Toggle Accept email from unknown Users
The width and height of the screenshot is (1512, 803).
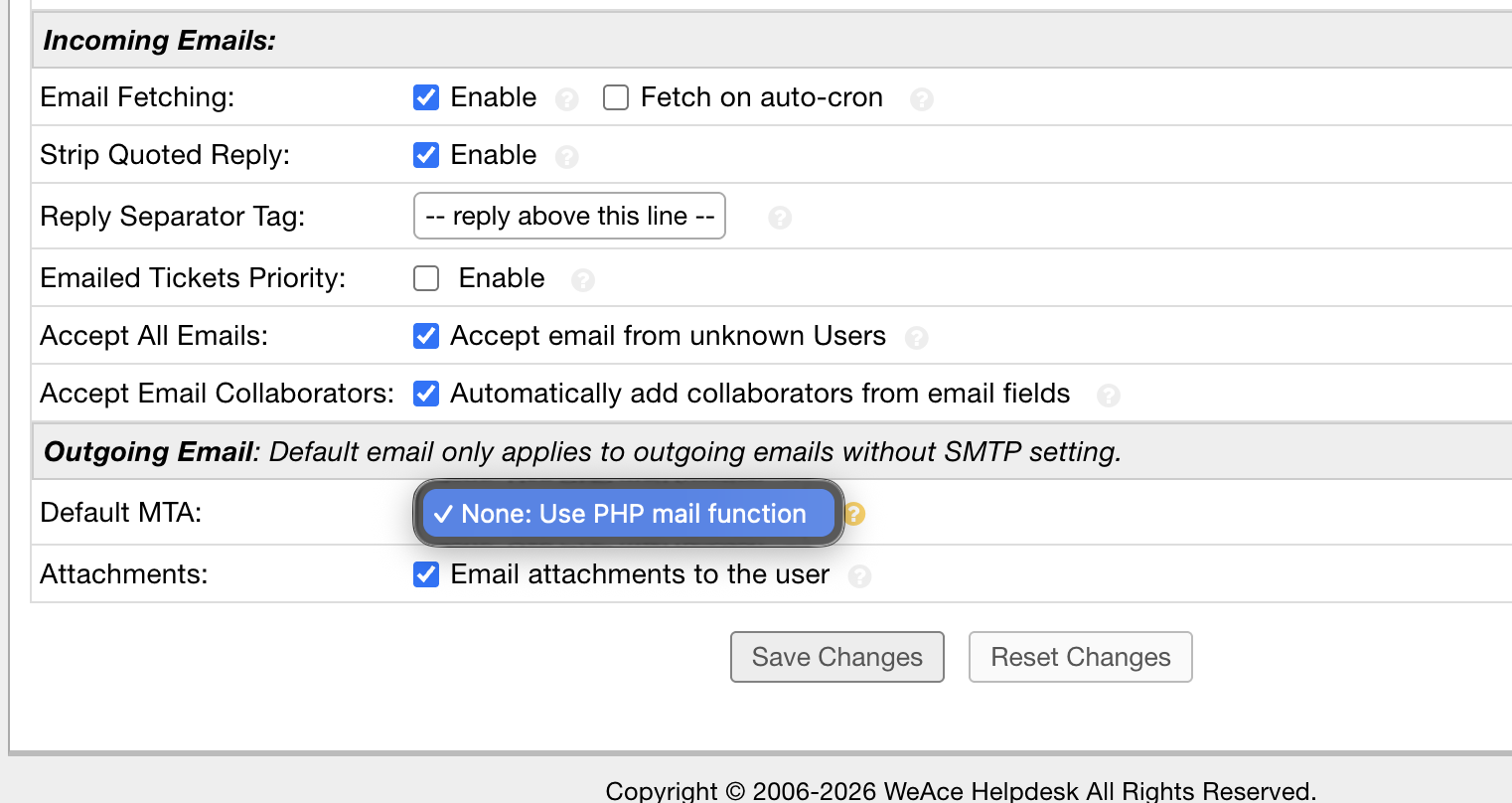coord(426,336)
